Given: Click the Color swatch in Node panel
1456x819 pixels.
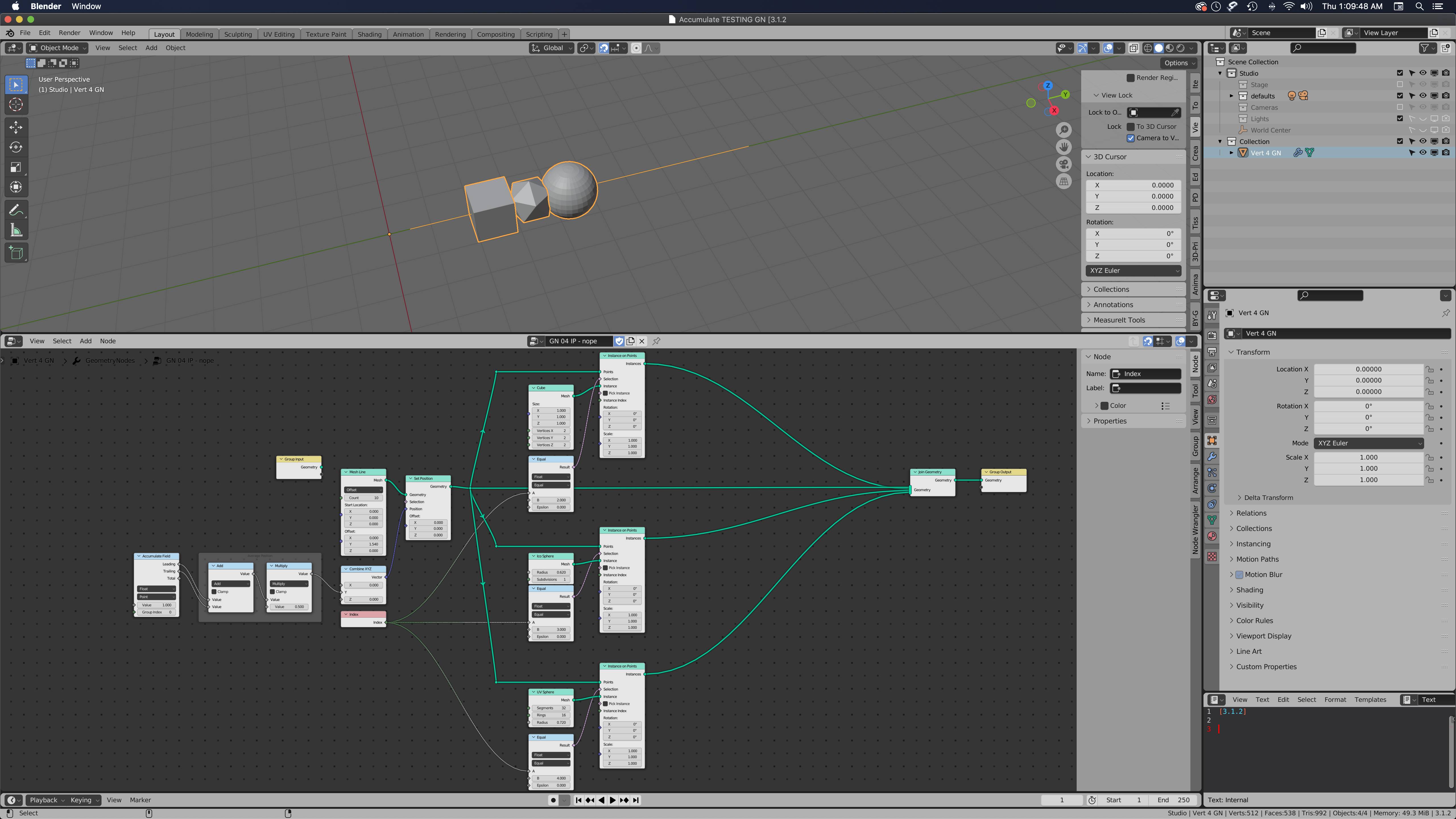Looking at the screenshot, I should click(1104, 406).
